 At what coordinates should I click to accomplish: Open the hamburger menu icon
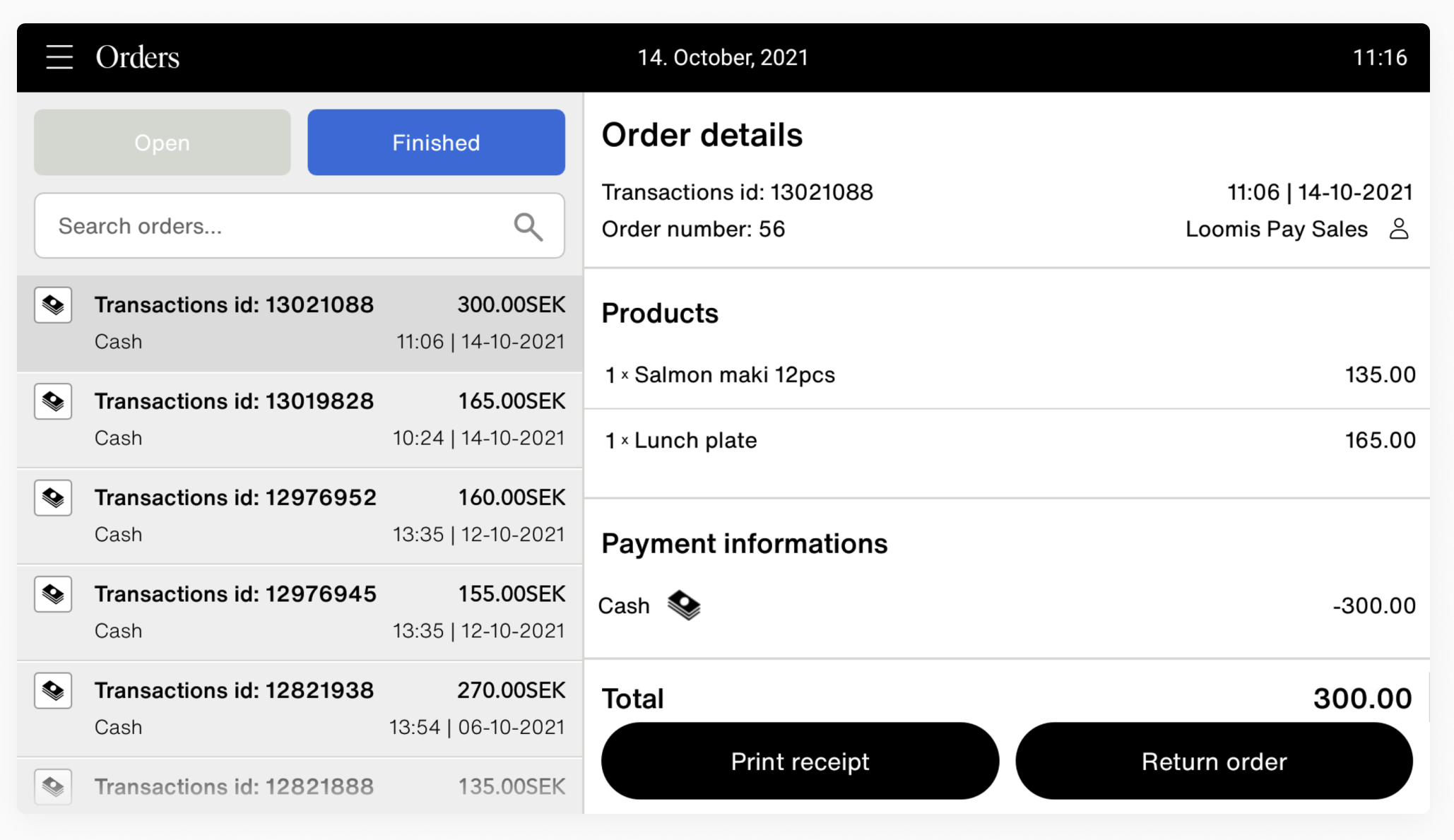click(x=59, y=57)
